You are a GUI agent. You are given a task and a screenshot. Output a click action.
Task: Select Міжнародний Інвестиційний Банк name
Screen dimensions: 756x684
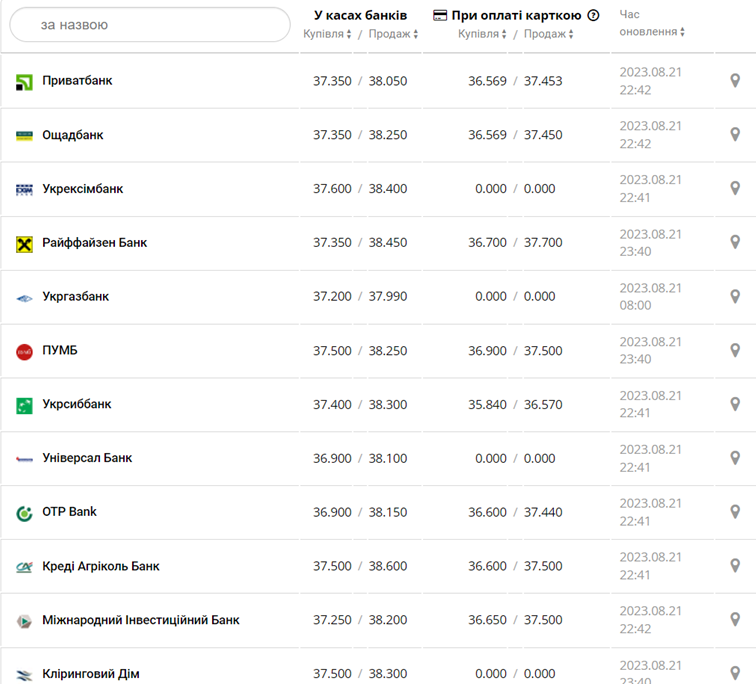(140, 620)
